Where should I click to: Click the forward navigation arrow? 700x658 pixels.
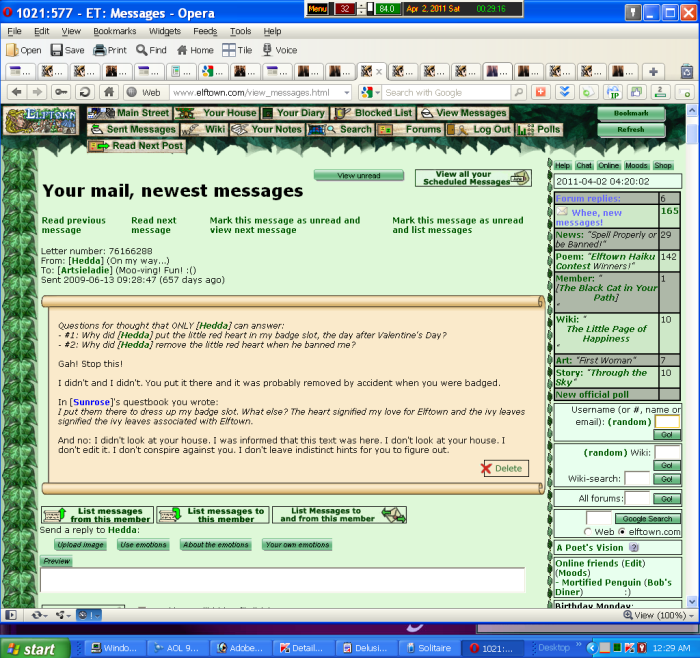pyautogui.click(x=37, y=92)
